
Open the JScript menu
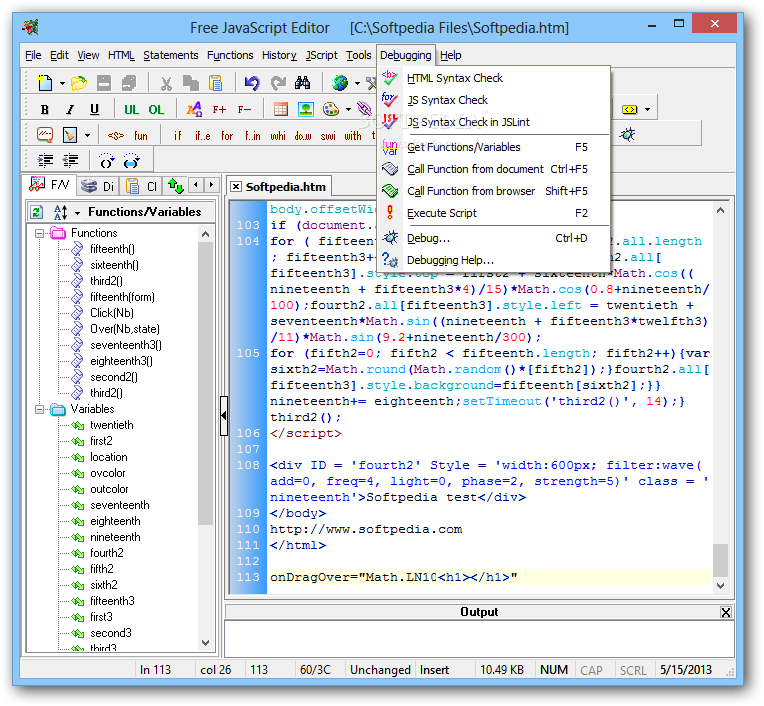coord(322,56)
